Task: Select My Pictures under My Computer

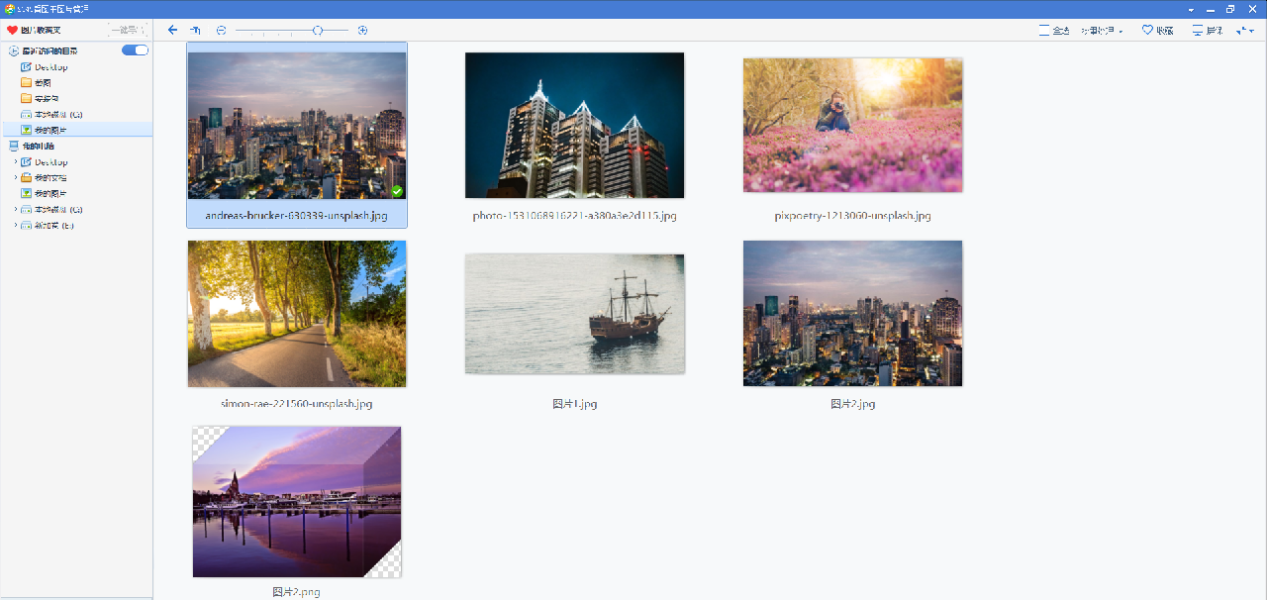Action: (44, 193)
